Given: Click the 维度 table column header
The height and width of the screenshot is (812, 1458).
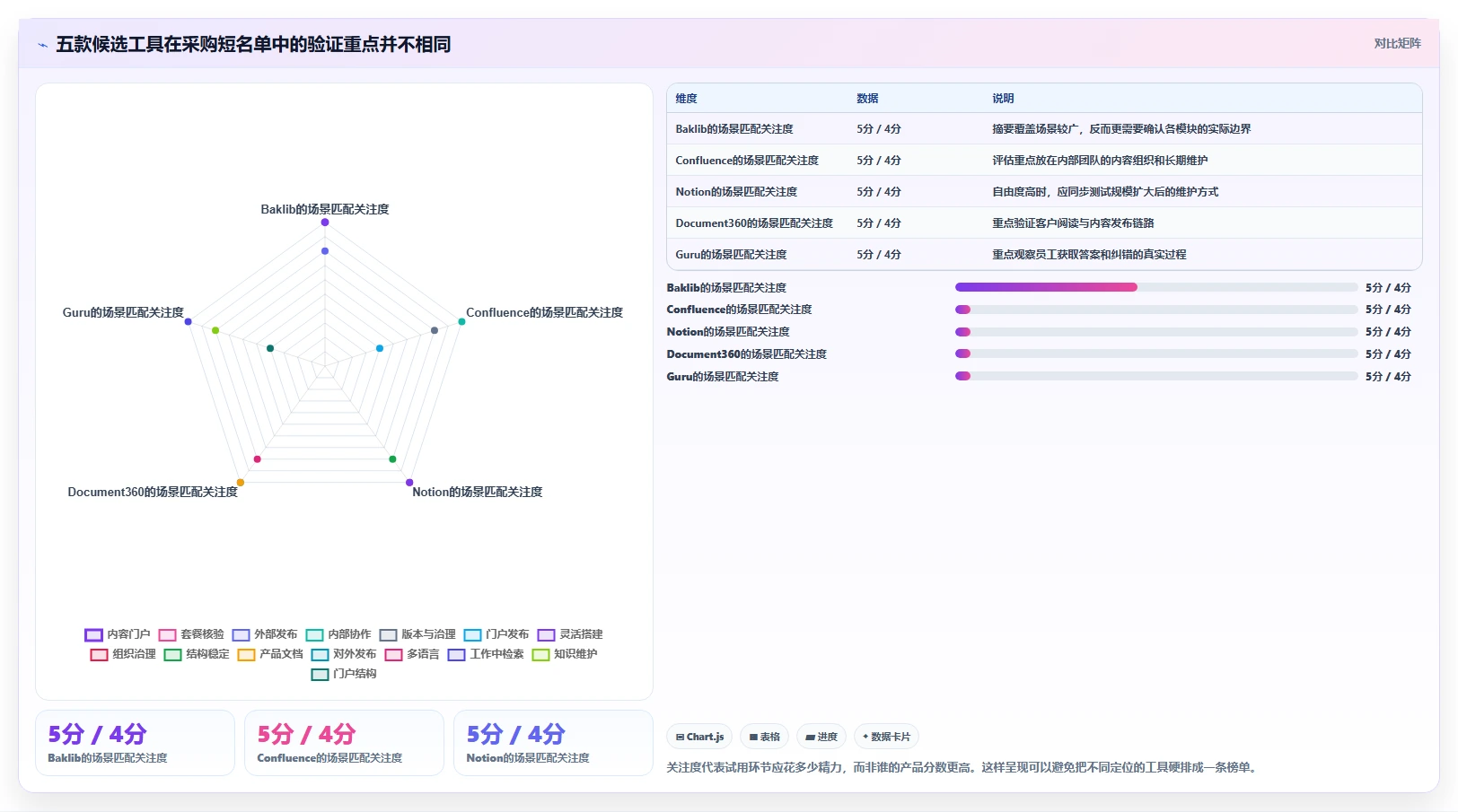Looking at the screenshot, I should click(686, 99).
